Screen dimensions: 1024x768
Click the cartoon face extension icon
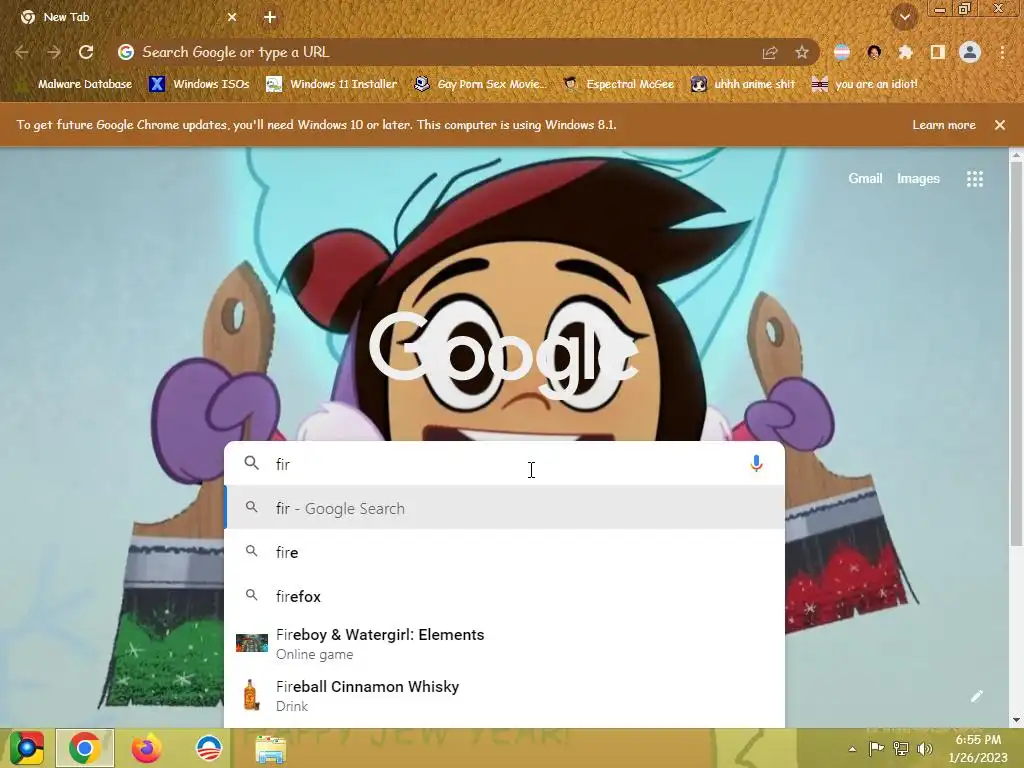click(x=874, y=52)
